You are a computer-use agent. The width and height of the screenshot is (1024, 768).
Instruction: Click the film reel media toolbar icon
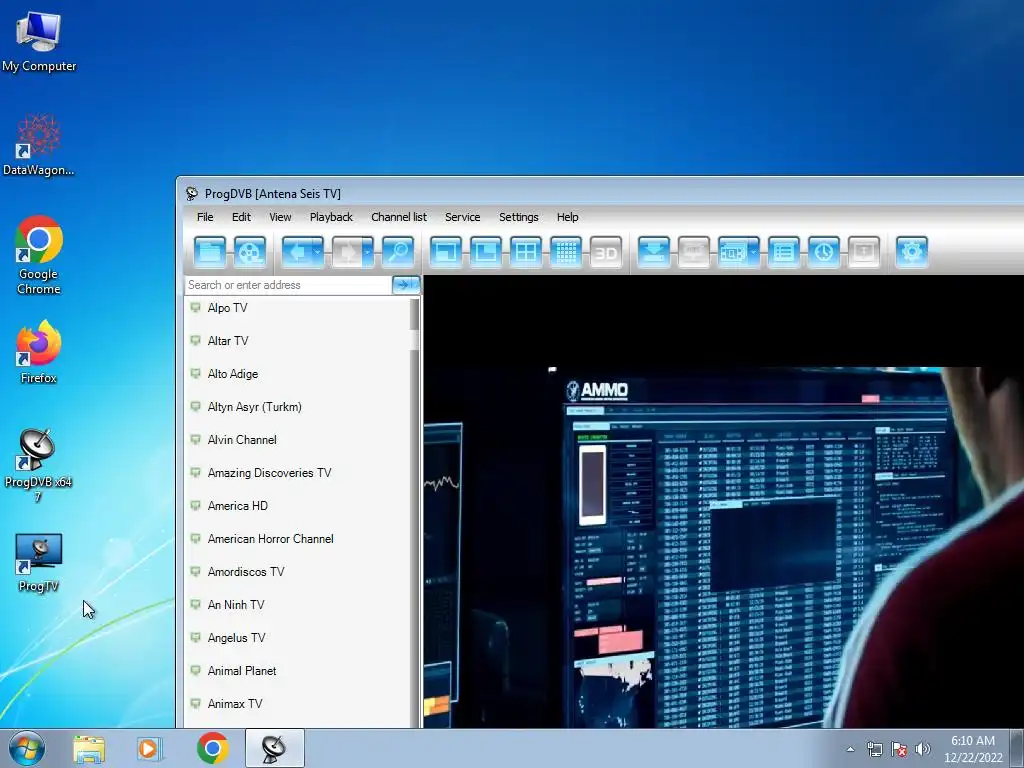point(250,252)
